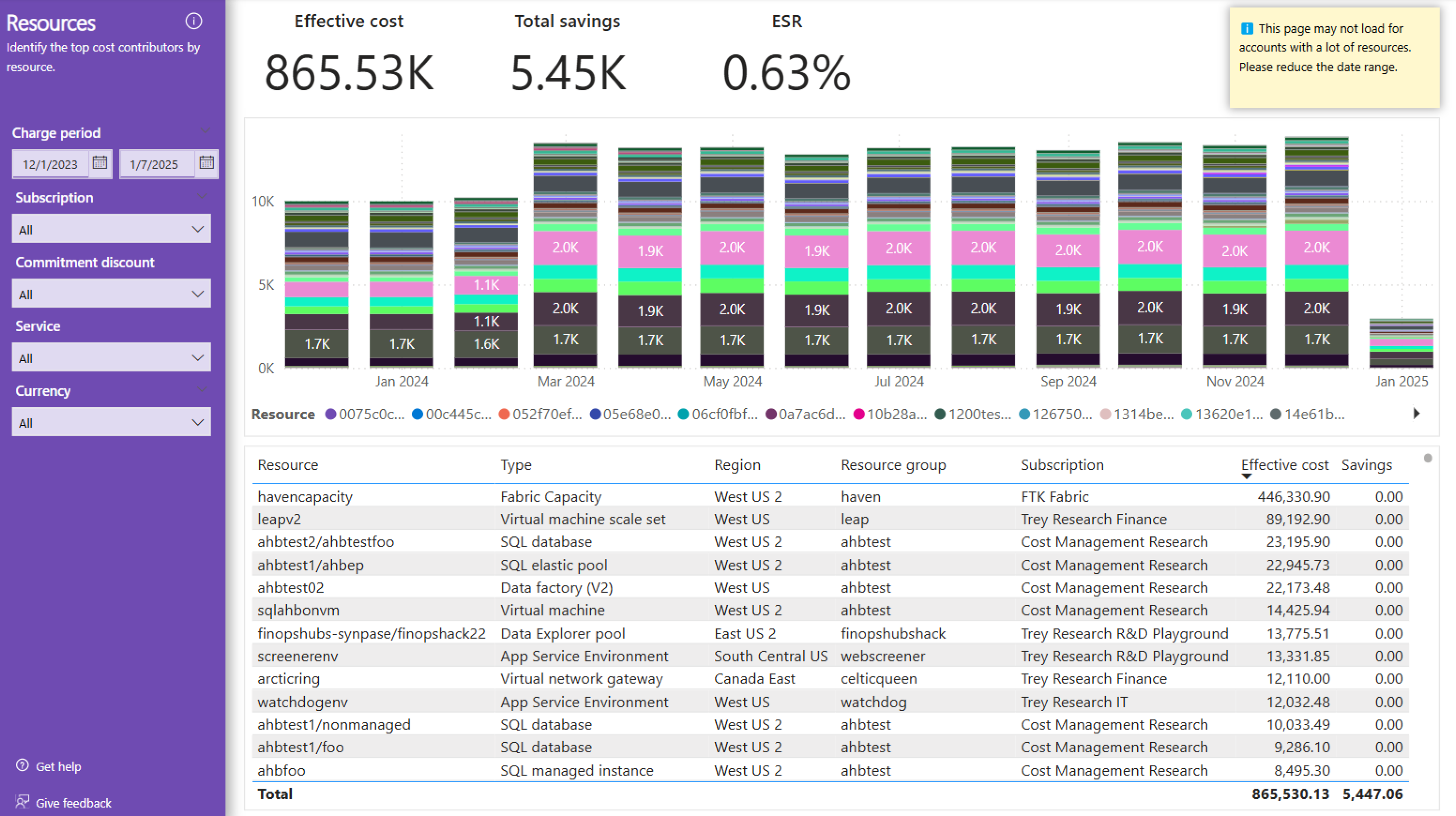This screenshot has width=1456, height=816.
Task: Expand the Subscription All dropdown
Action: click(197, 230)
